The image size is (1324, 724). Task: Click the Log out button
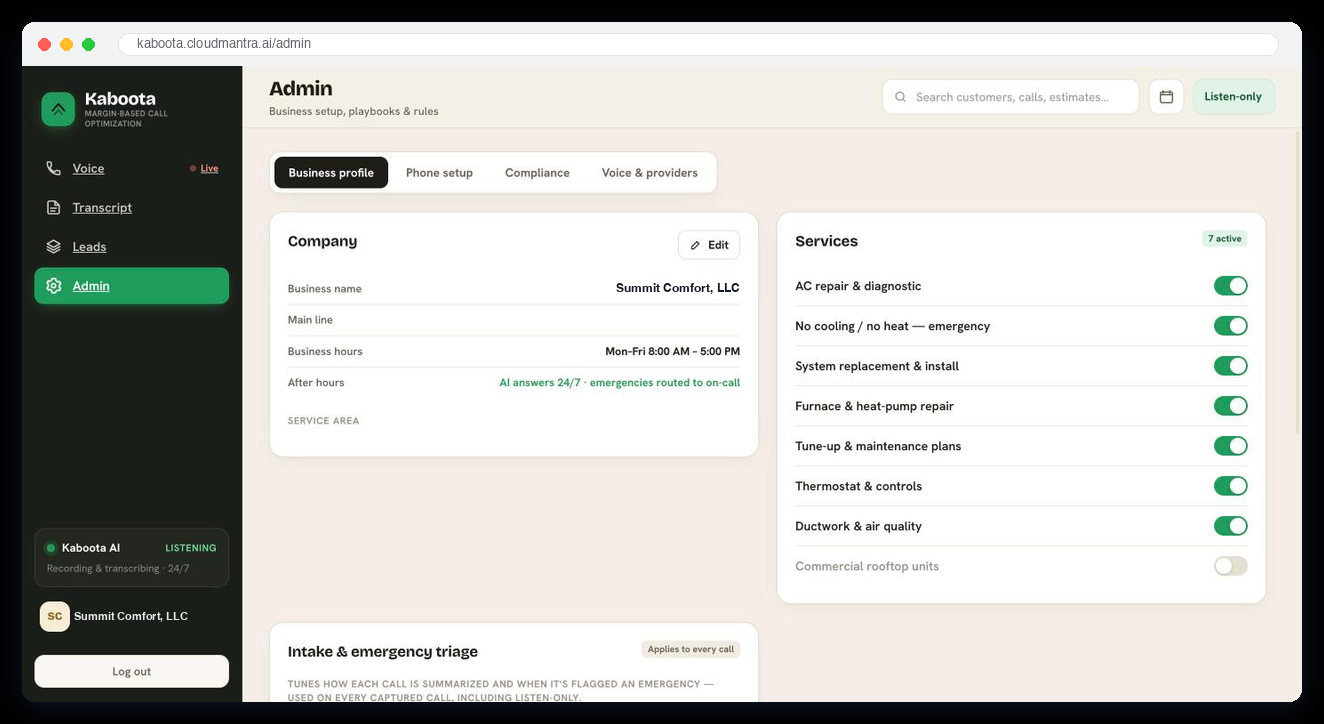(x=131, y=671)
